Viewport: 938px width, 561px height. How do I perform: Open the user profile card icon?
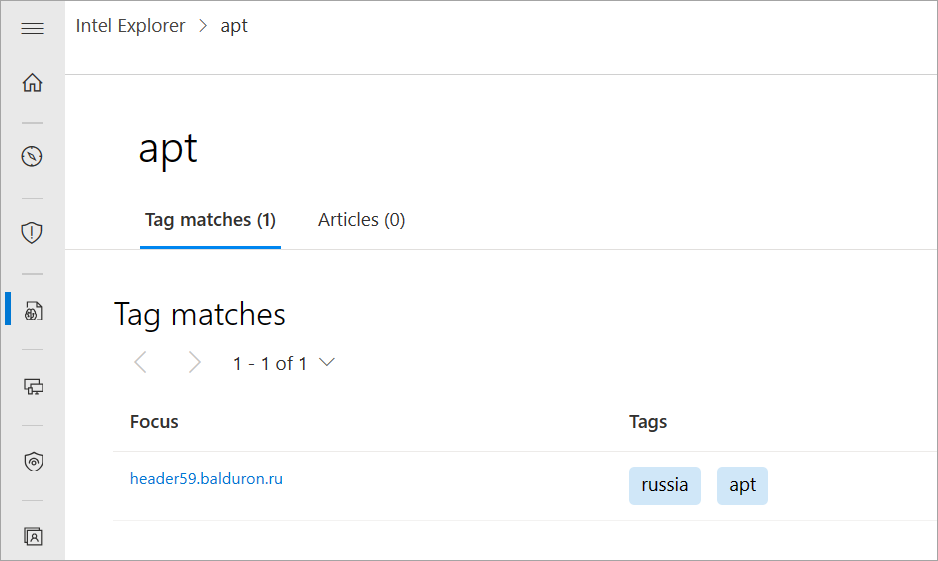coord(34,536)
